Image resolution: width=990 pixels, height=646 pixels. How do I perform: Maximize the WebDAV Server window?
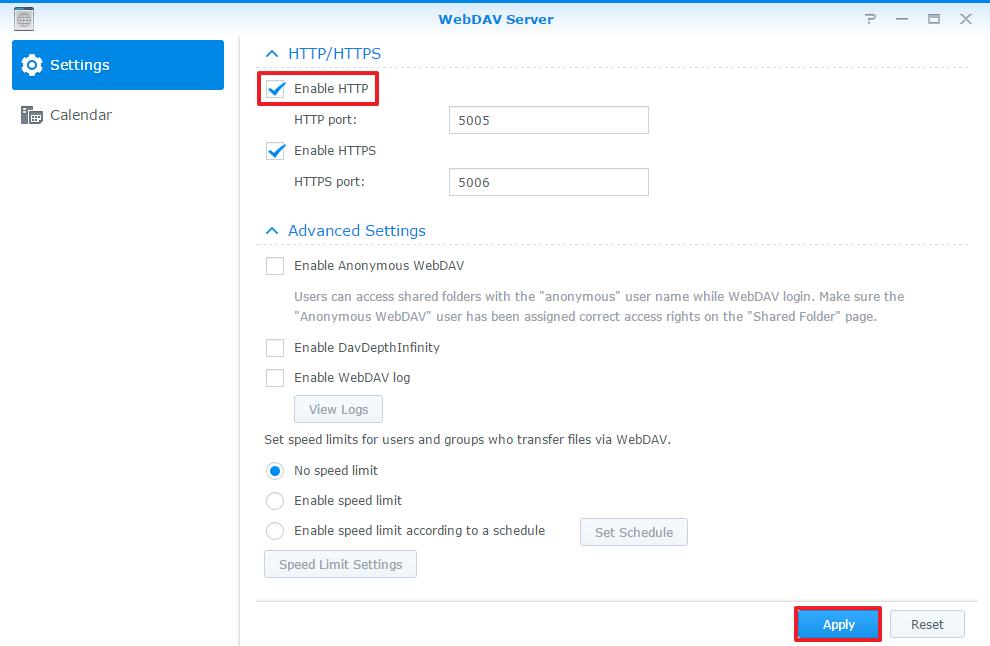click(934, 19)
